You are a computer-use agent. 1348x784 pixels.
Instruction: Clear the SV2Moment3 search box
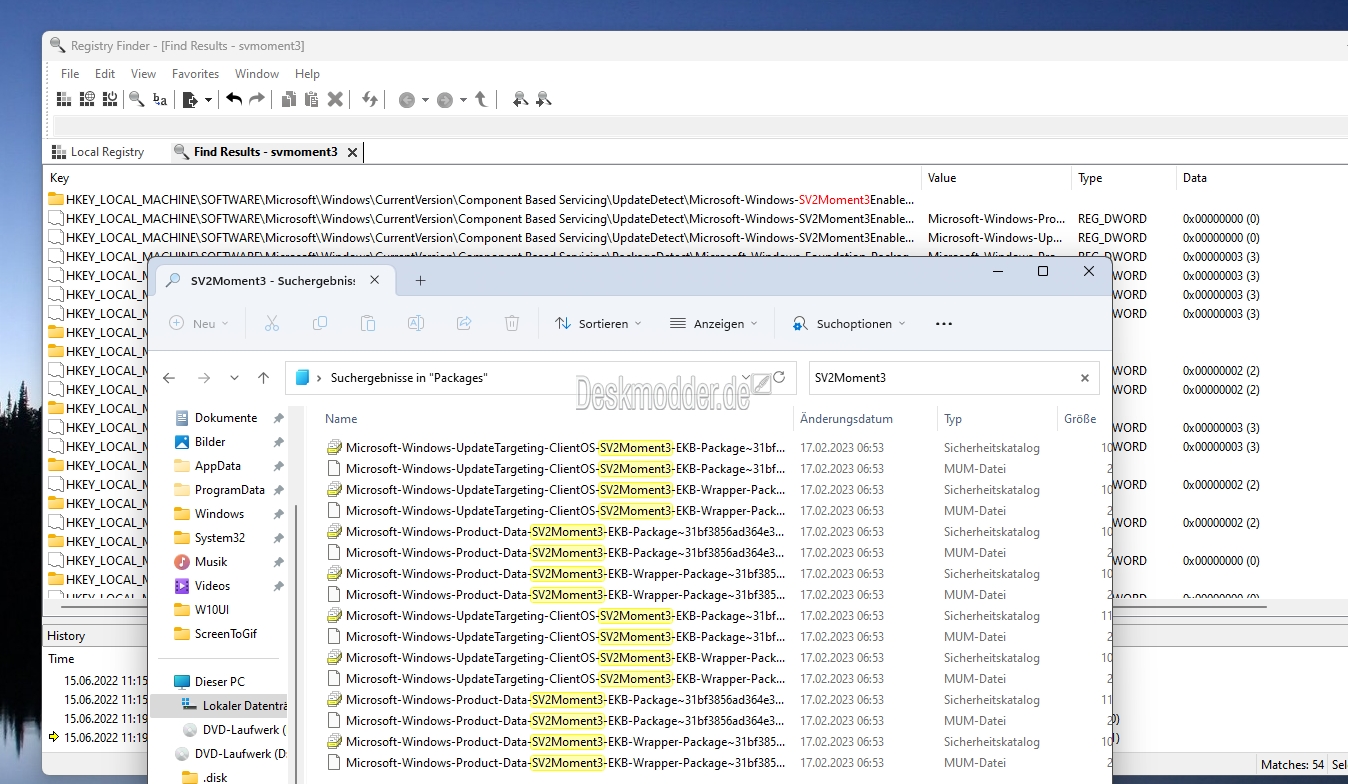pos(1085,378)
